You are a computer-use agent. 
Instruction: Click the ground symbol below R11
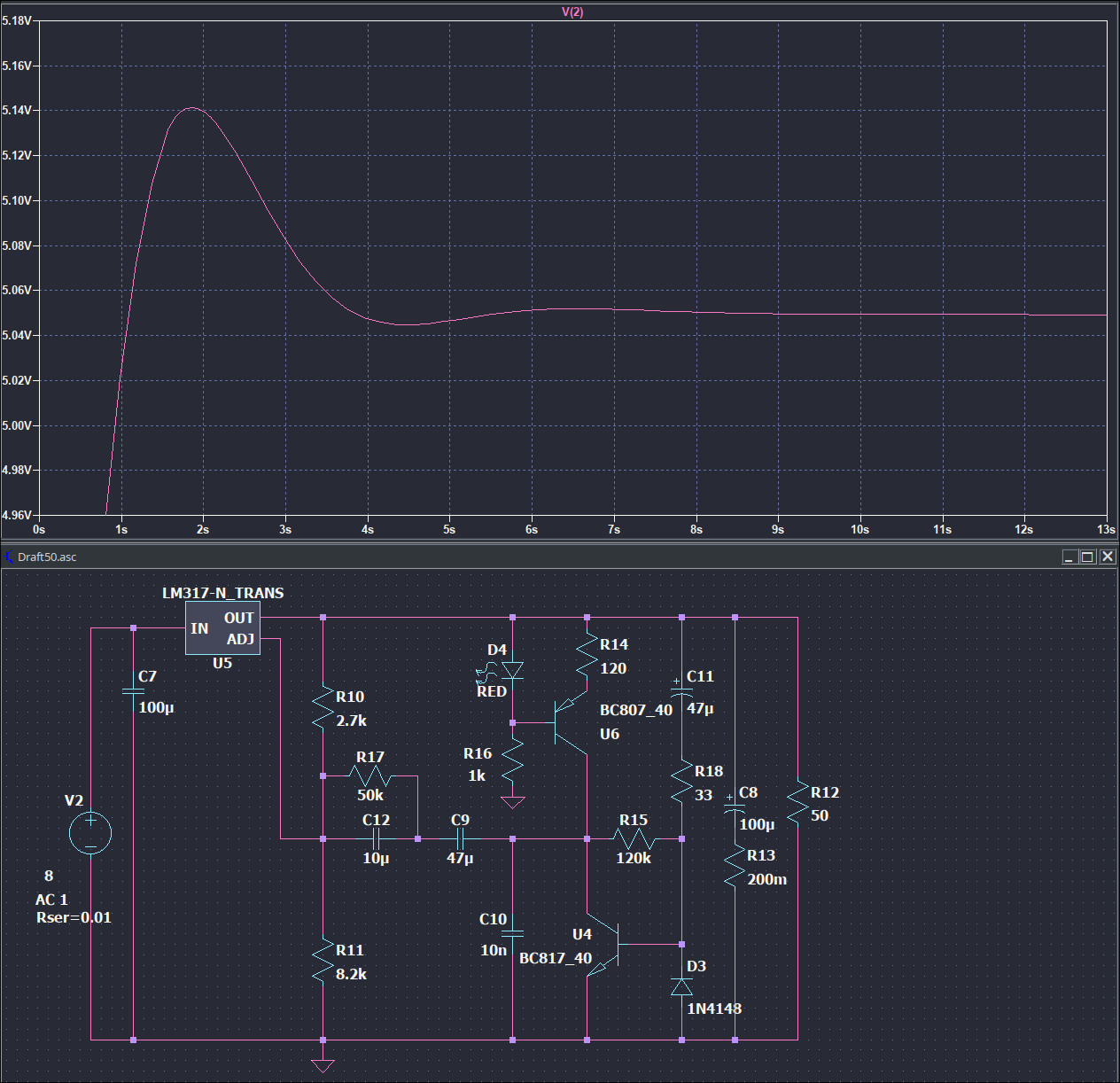pyautogui.click(x=323, y=1064)
